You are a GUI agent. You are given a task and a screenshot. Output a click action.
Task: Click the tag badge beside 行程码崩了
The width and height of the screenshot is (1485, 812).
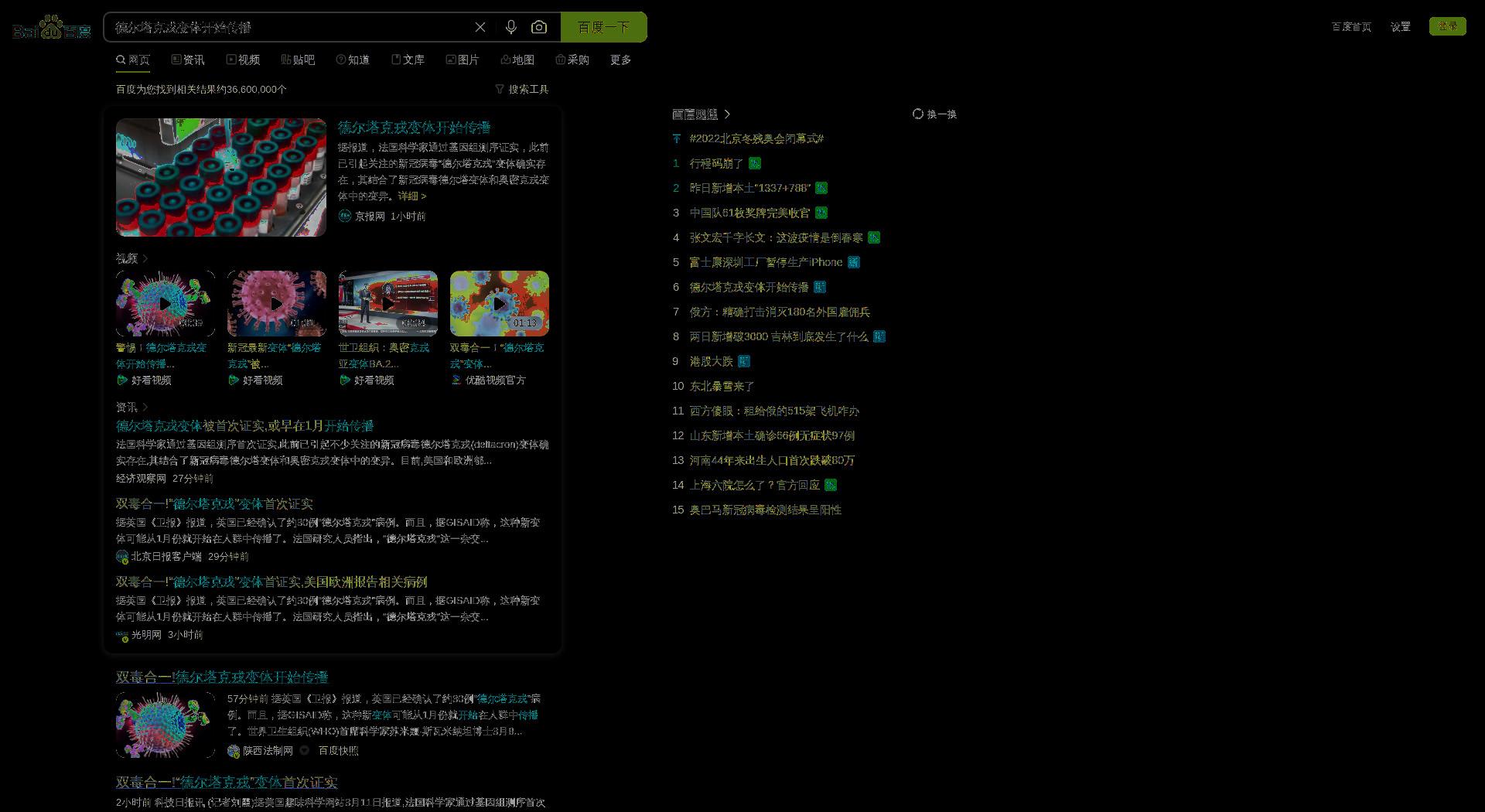755,163
